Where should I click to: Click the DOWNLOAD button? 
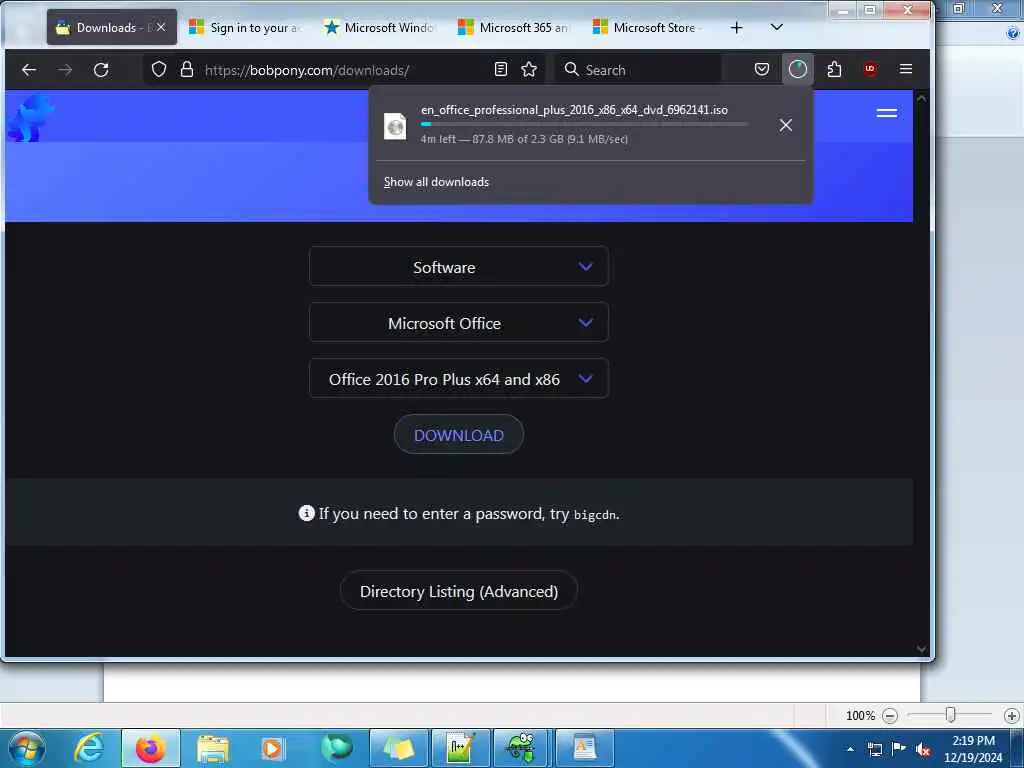(458, 435)
